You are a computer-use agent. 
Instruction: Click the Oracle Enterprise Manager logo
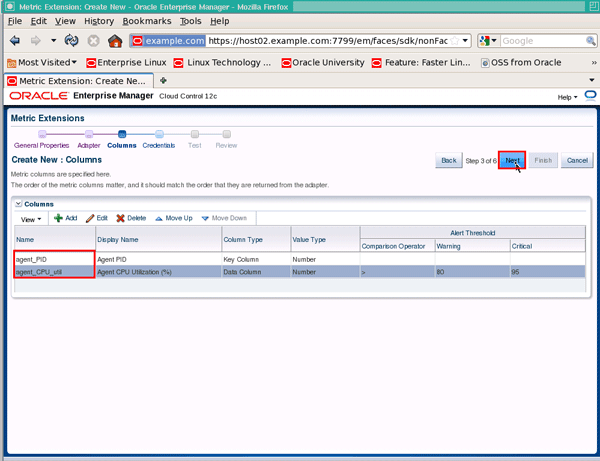[x=81, y=96]
